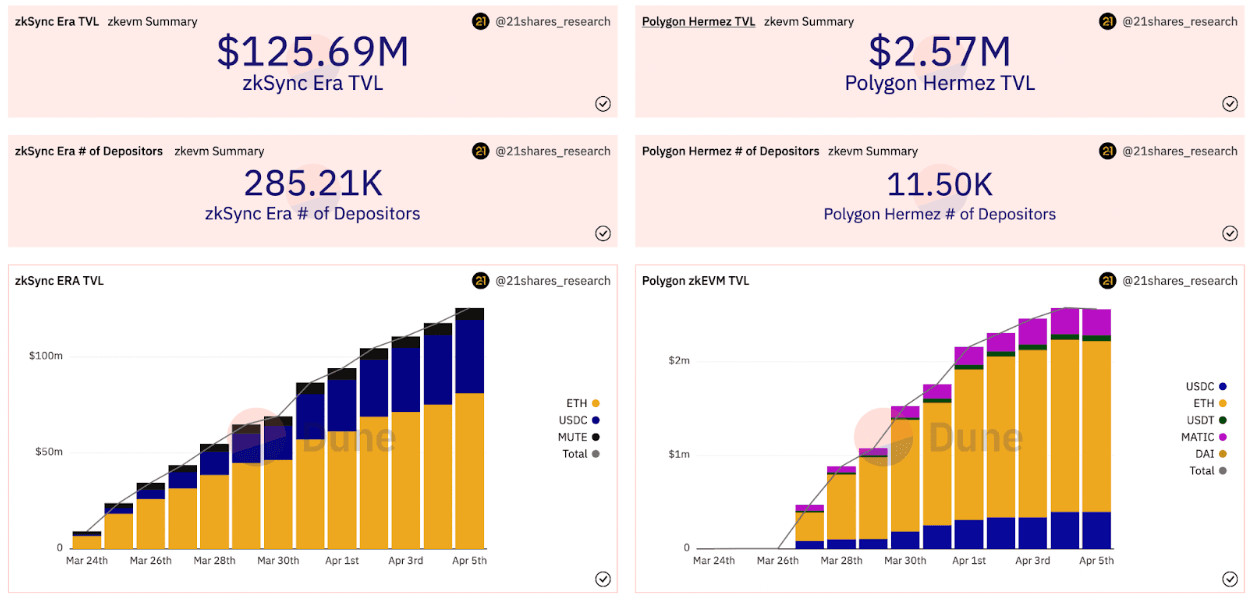The width and height of the screenshot is (1254, 604).
Task: Toggle DAI series in Polygon zkEVM legend
Action: tap(1207, 454)
